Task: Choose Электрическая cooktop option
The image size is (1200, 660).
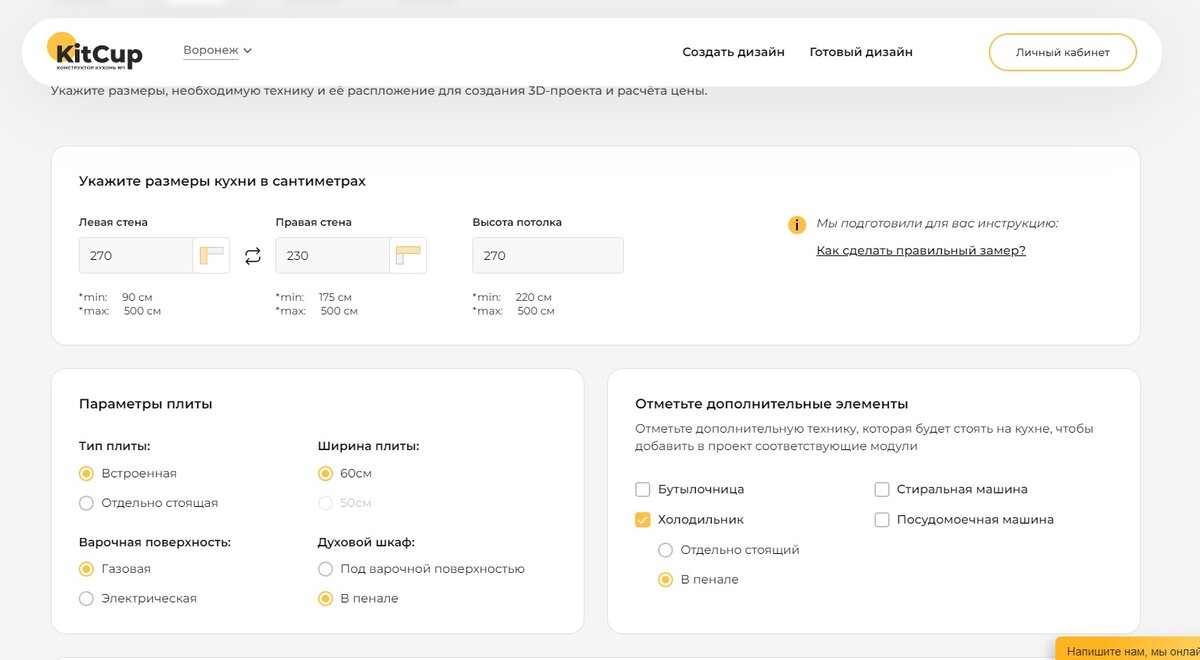Action: (x=87, y=599)
